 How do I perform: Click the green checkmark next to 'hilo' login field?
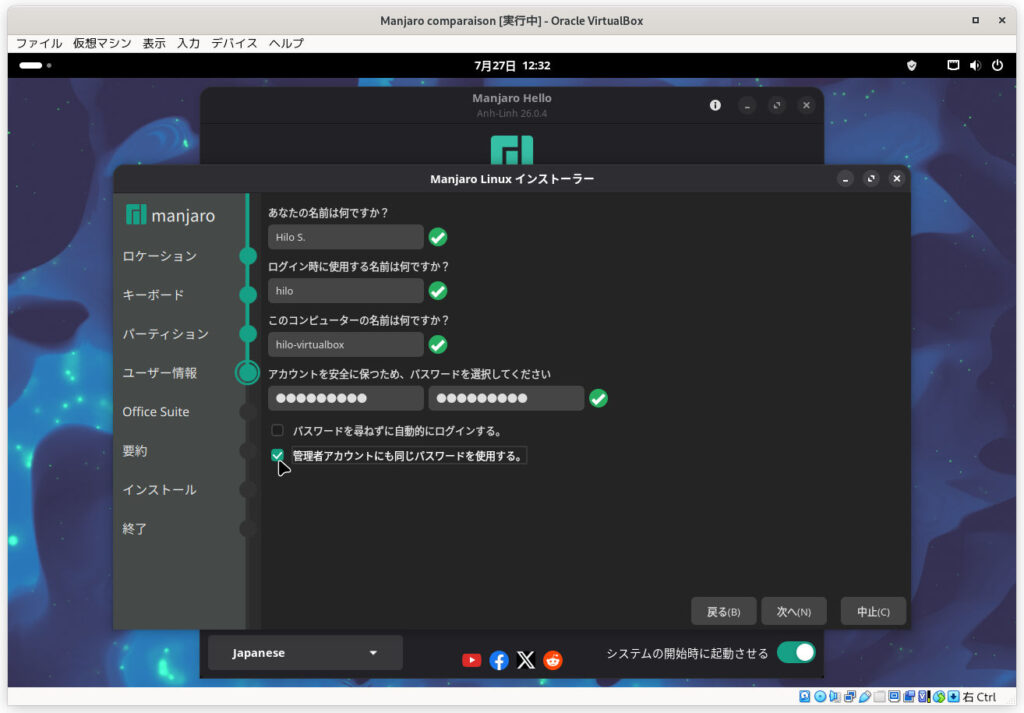tap(438, 291)
